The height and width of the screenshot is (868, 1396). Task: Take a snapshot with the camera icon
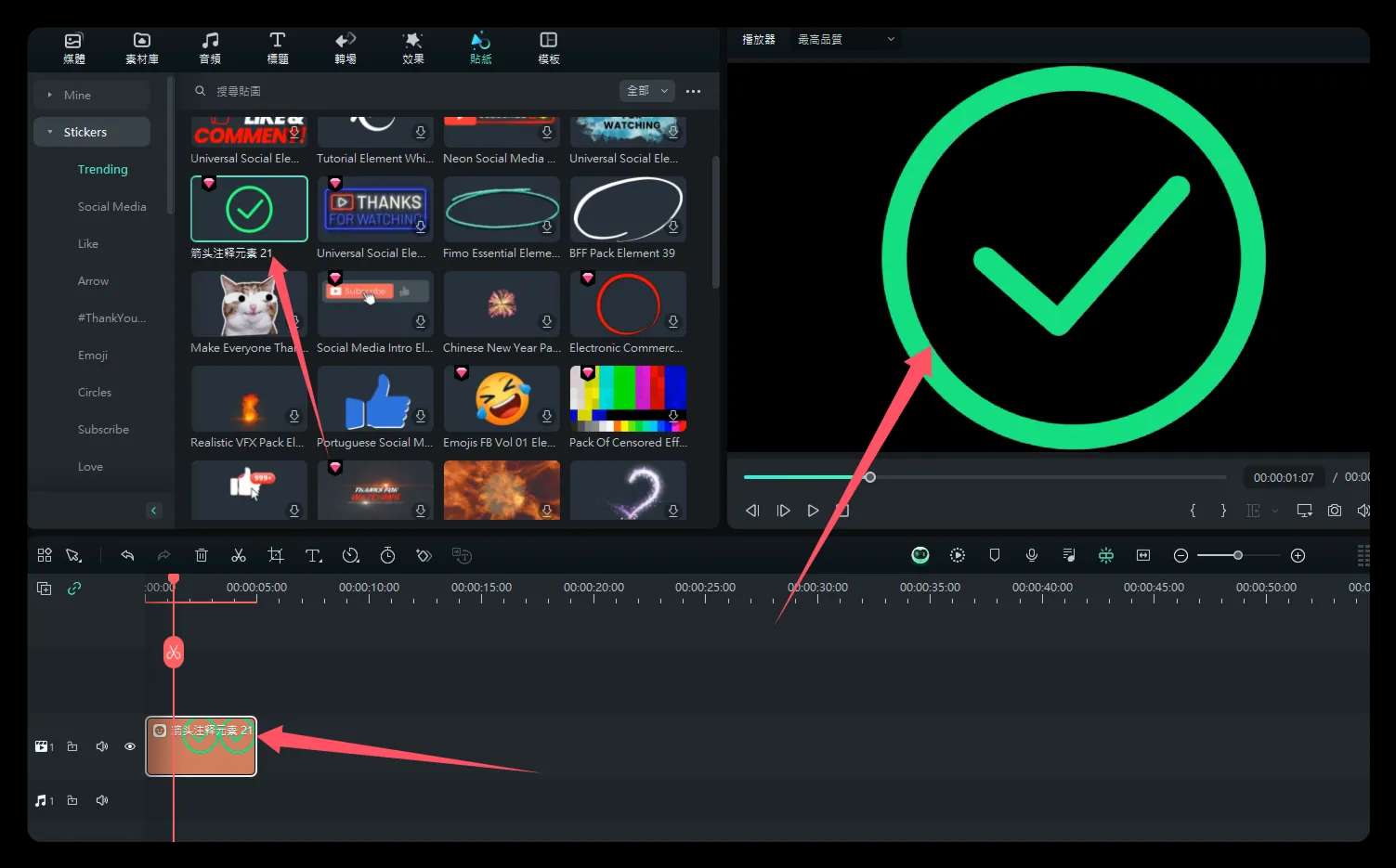(x=1335, y=511)
